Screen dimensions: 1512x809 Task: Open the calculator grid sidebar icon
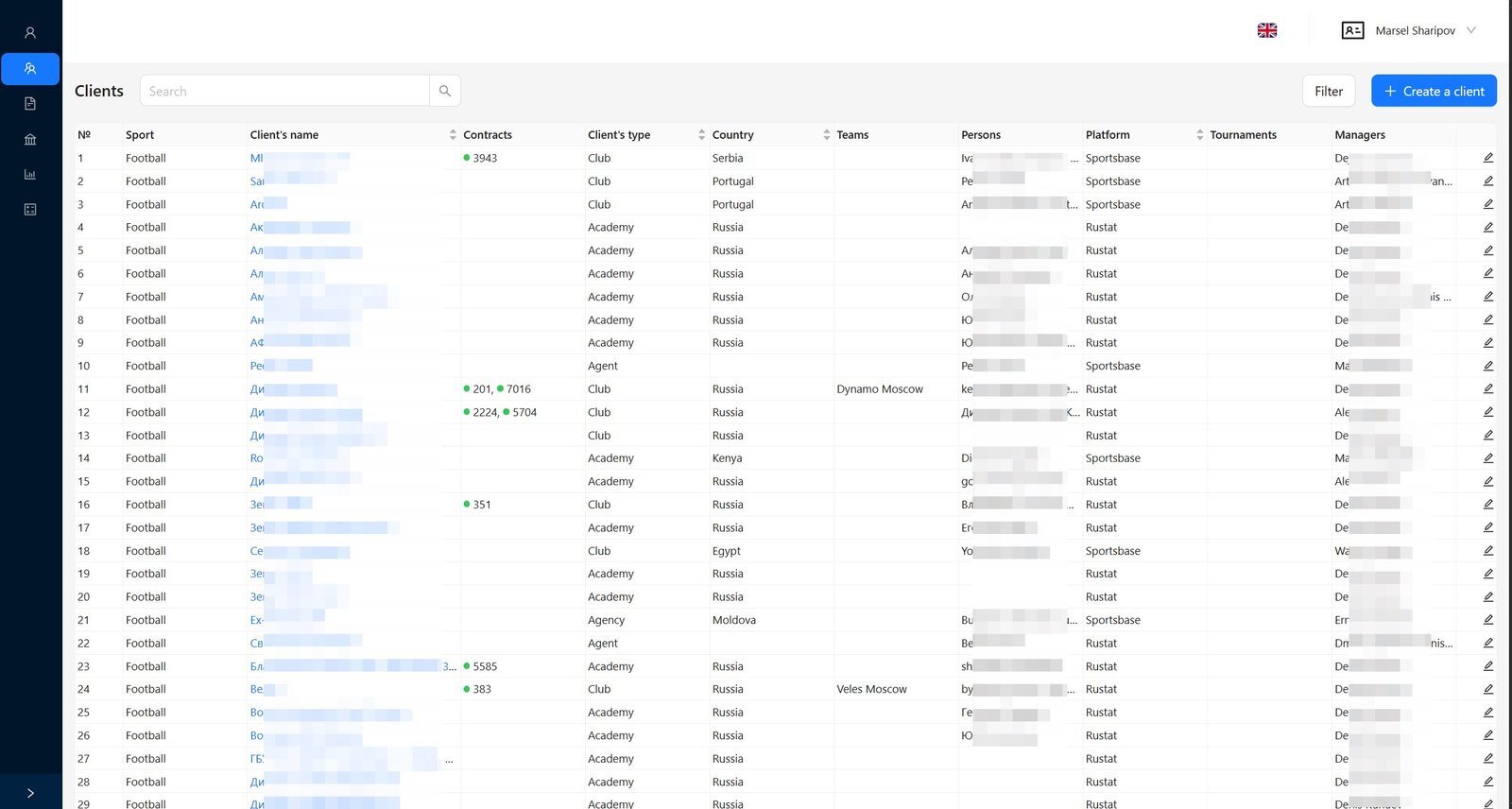point(30,210)
